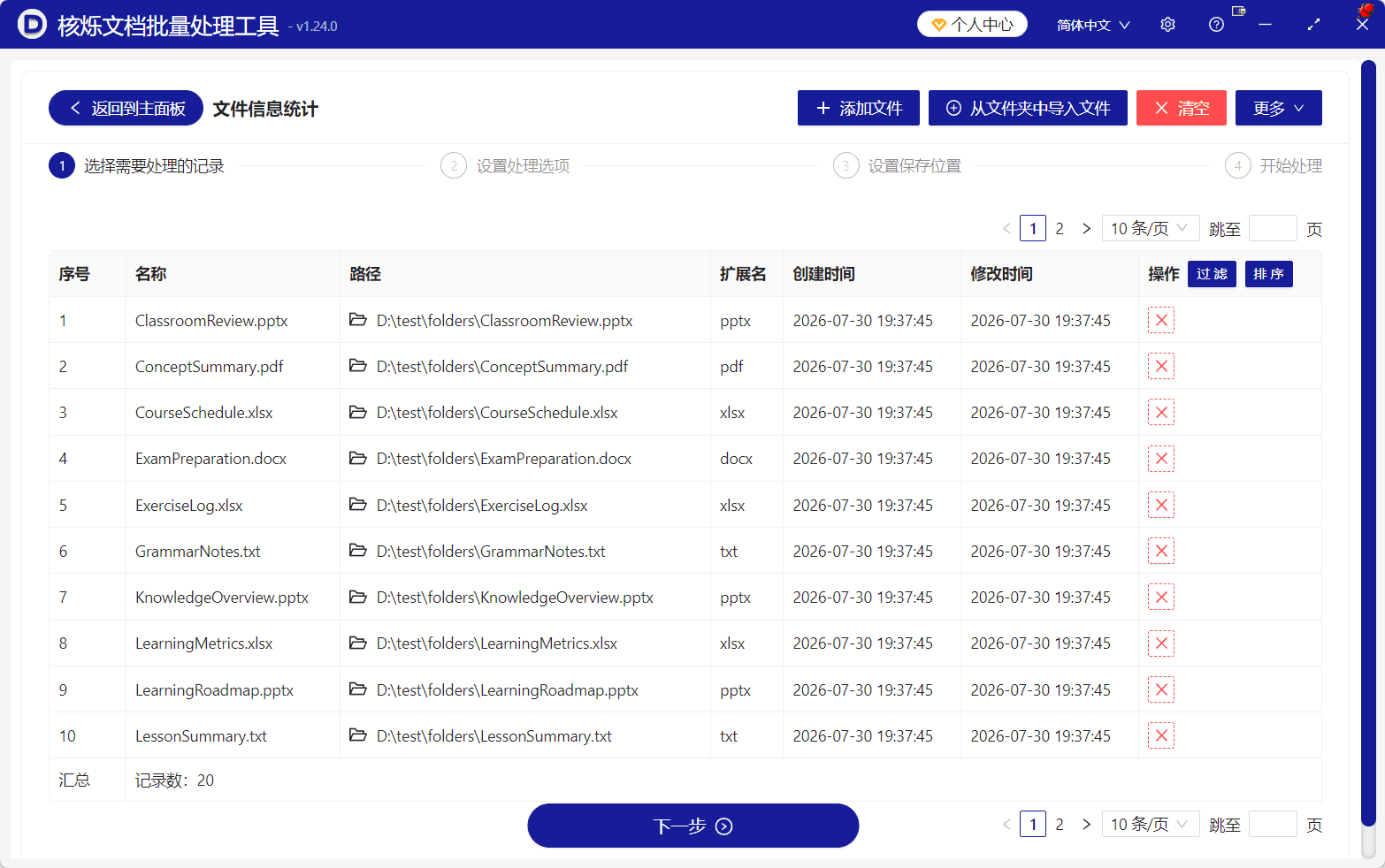Click 下一步 next step button

click(x=693, y=826)
